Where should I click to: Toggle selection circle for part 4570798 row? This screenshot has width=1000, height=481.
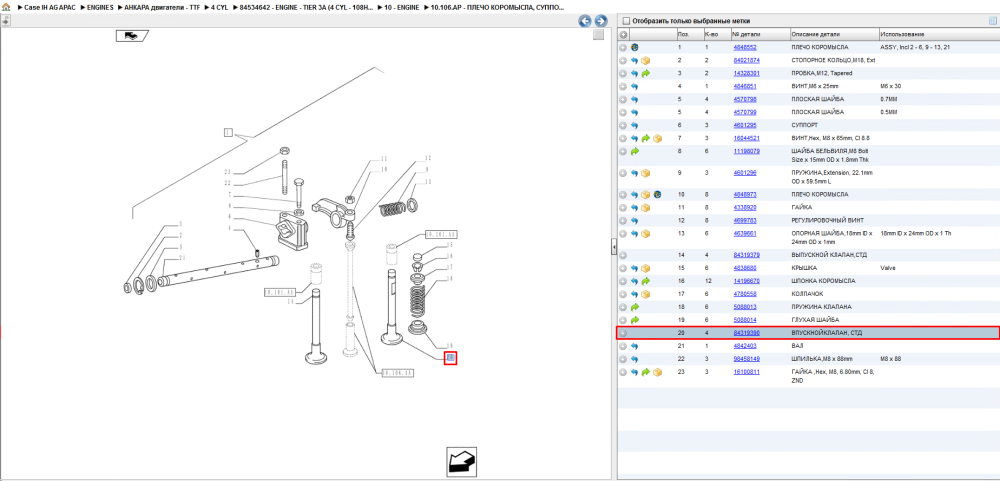pos(623,99)
